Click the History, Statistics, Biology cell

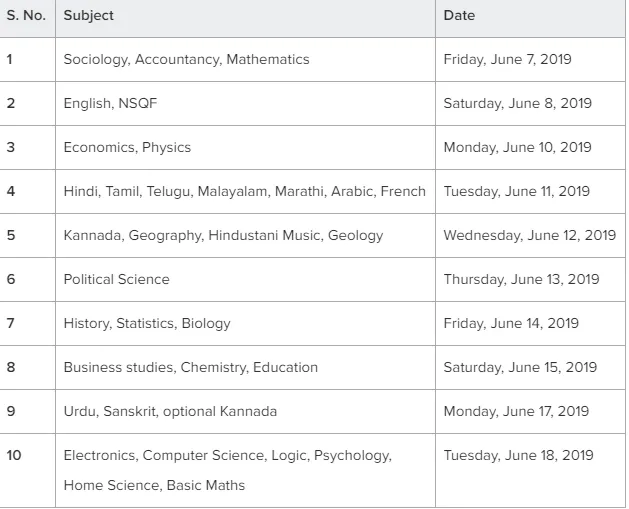(245, 324)
